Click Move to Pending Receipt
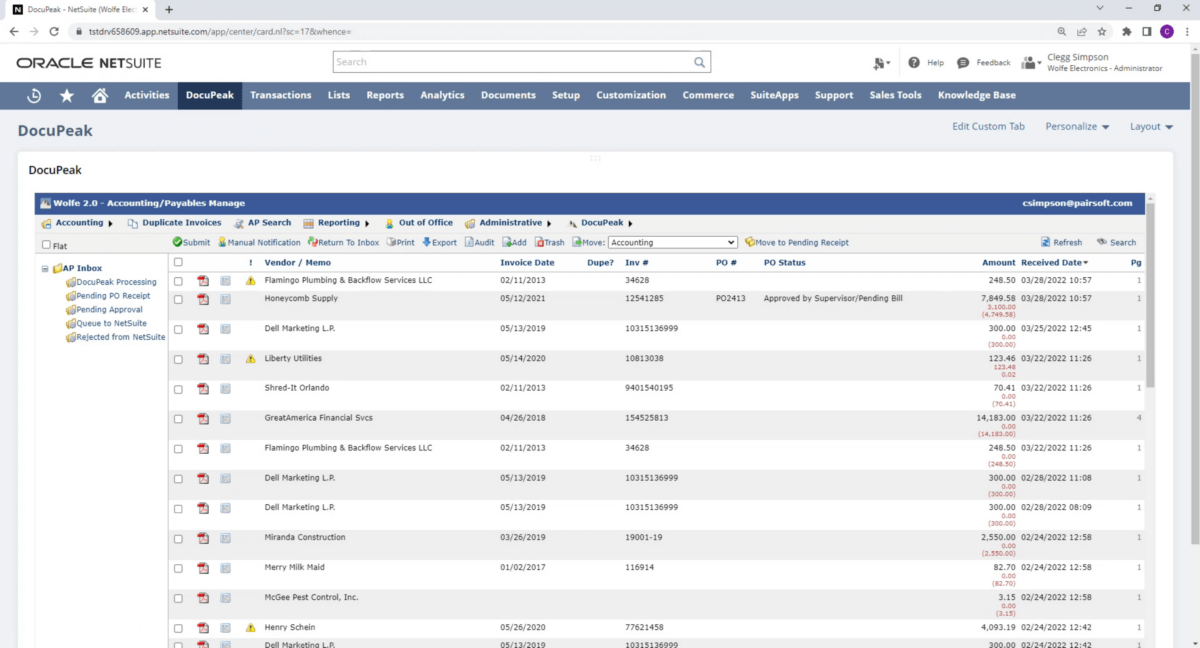Image resolution: width=1200 pixels, height=648 pixels. point(797,242)
